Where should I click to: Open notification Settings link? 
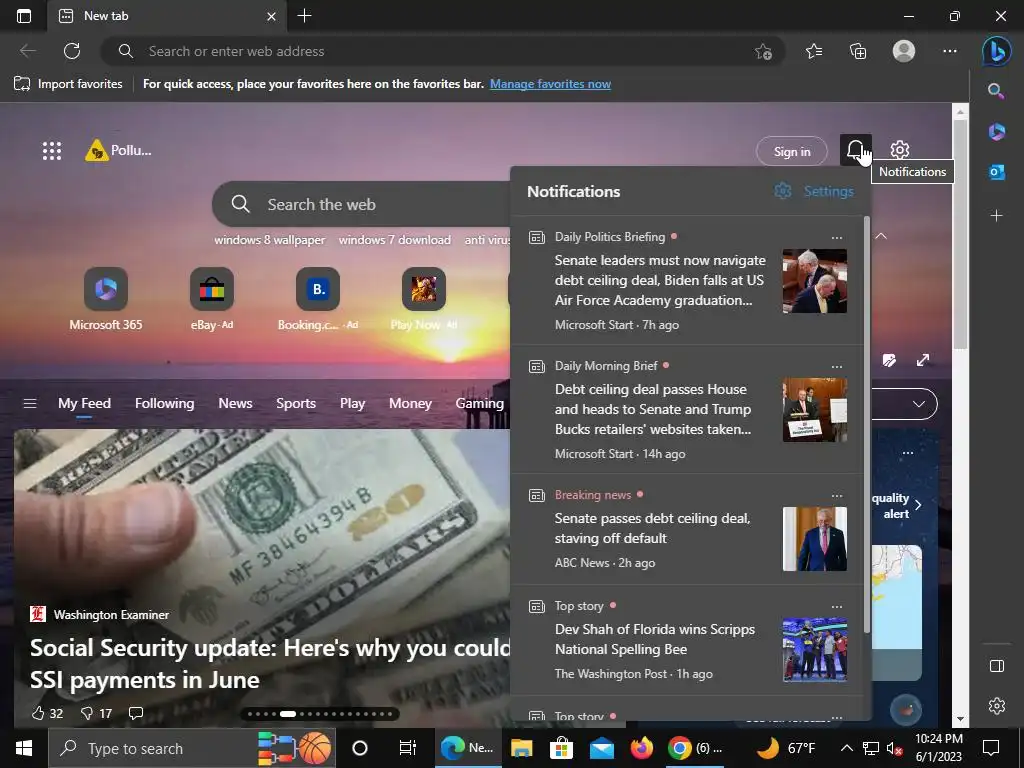814,191
